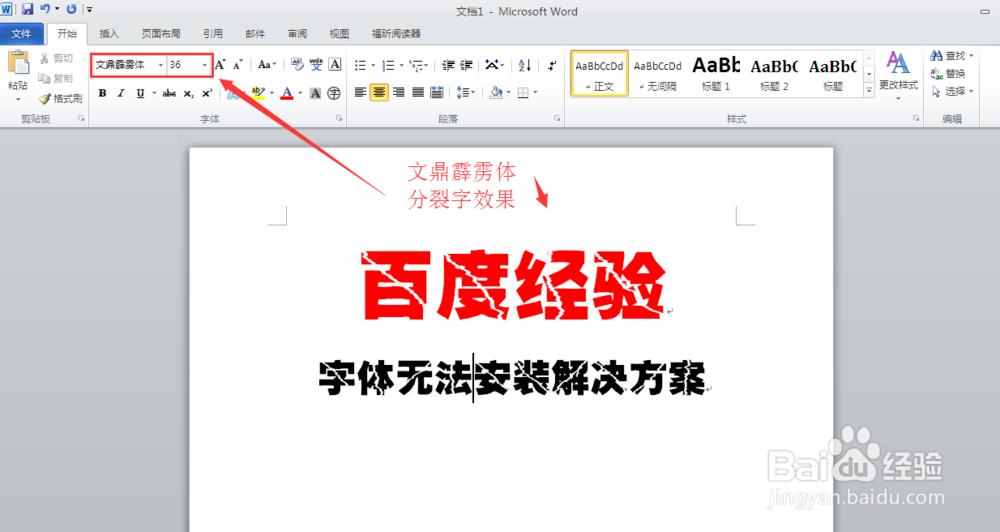Toggle Justify paragraph alignment
Image resolution: width=1000 pixels, height=532 pixels.
click(418, 93)
